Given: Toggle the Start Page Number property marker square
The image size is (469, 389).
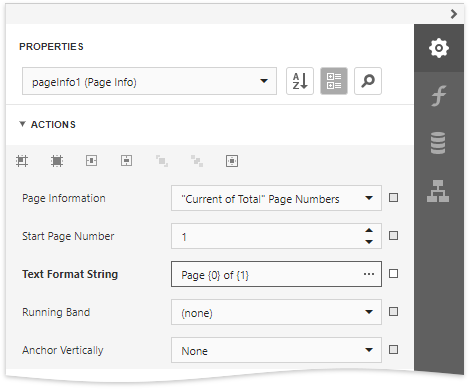Looking at the screenshot, I should click(393, 236).
